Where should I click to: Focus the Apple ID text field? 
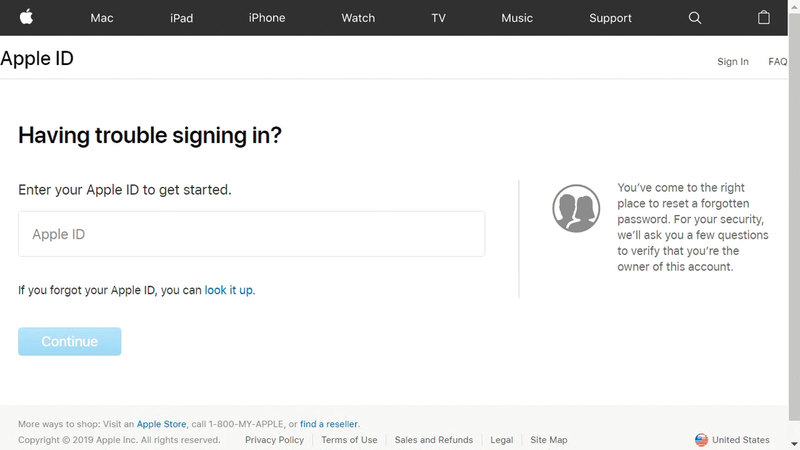(251, 234)
